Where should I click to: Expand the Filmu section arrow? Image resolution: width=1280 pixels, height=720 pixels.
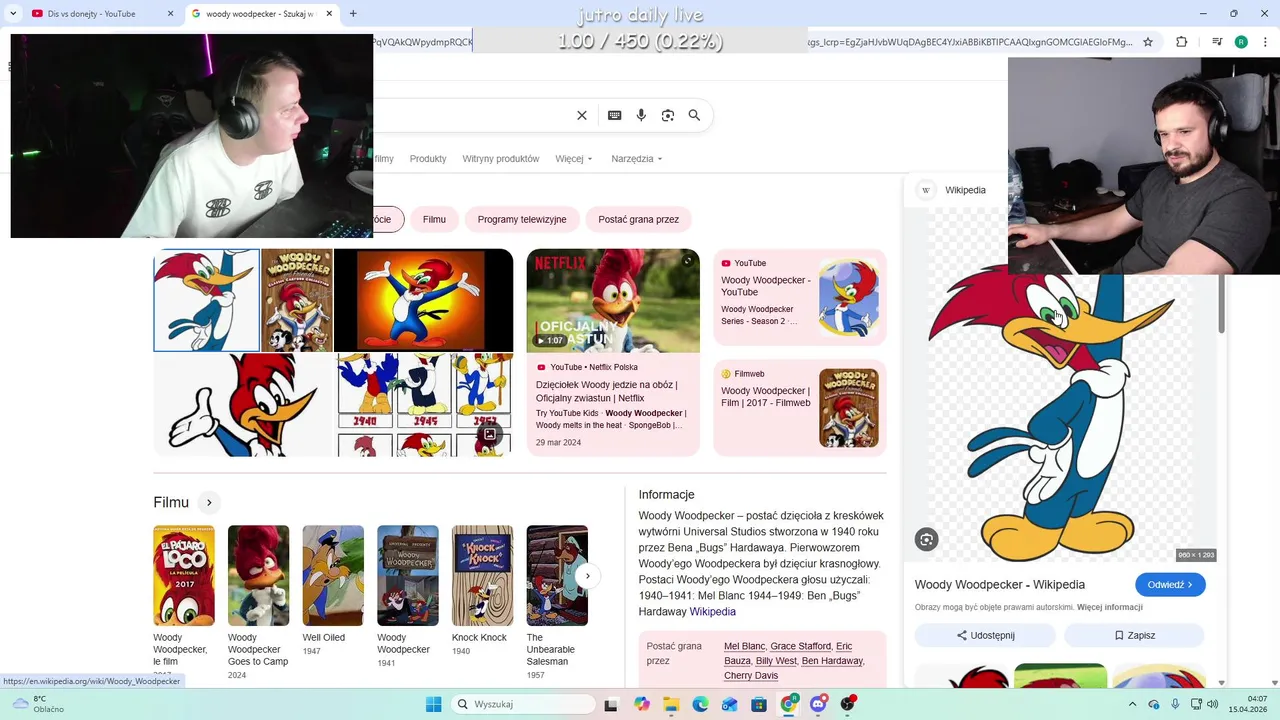tap(209, 503)
